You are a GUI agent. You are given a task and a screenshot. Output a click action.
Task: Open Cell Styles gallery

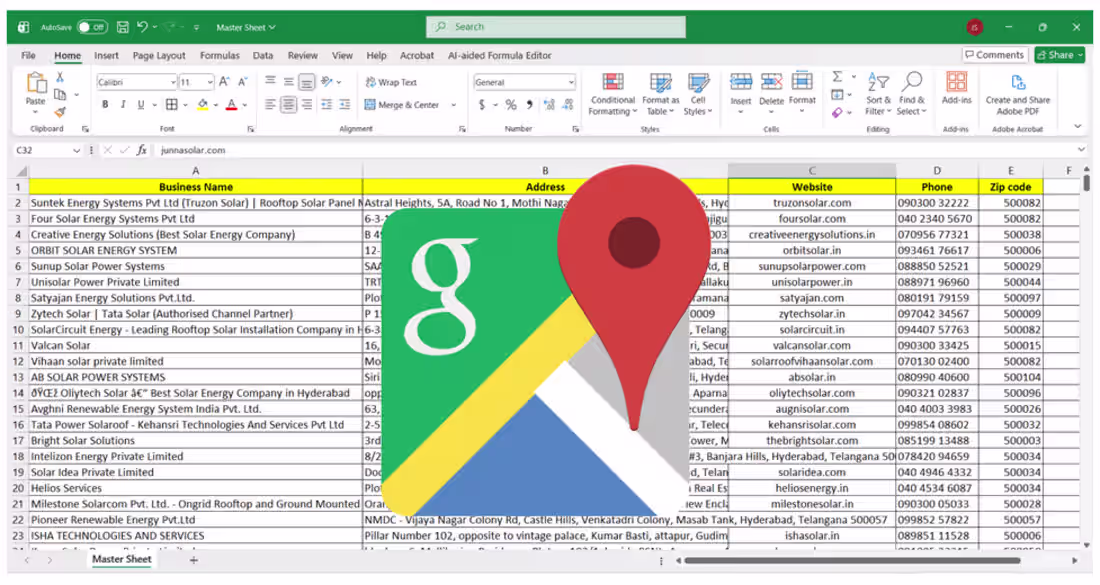(x=698, y=94)
